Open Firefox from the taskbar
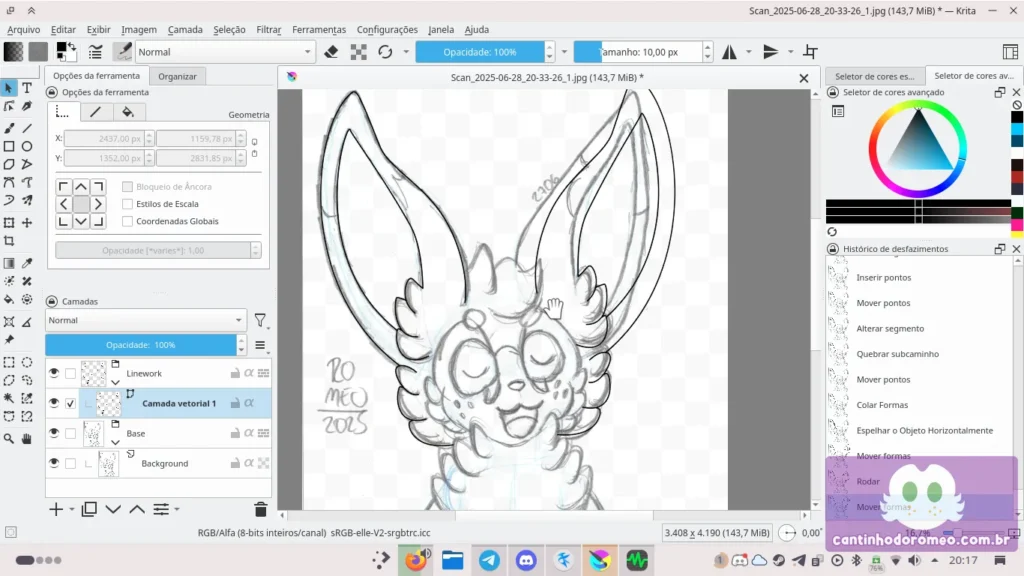Viewport: 1024px width, 576px height. click(415, 560)
